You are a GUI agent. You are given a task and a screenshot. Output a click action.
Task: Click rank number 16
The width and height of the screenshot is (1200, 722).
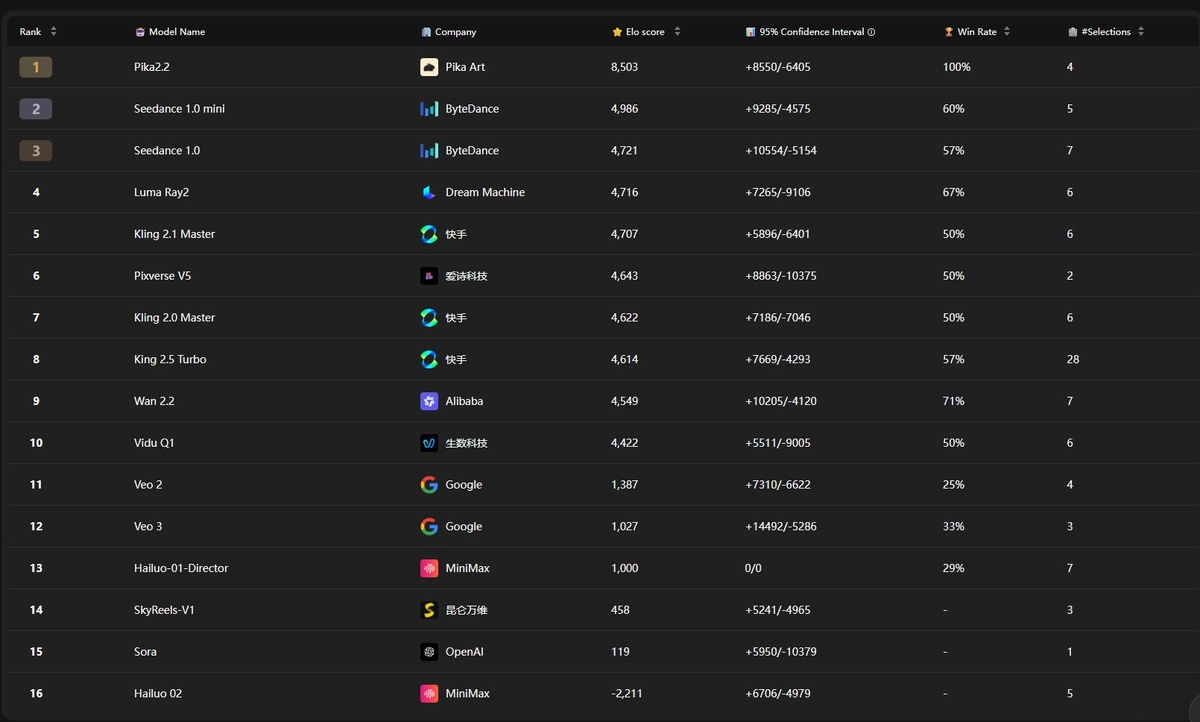(36, 693)
